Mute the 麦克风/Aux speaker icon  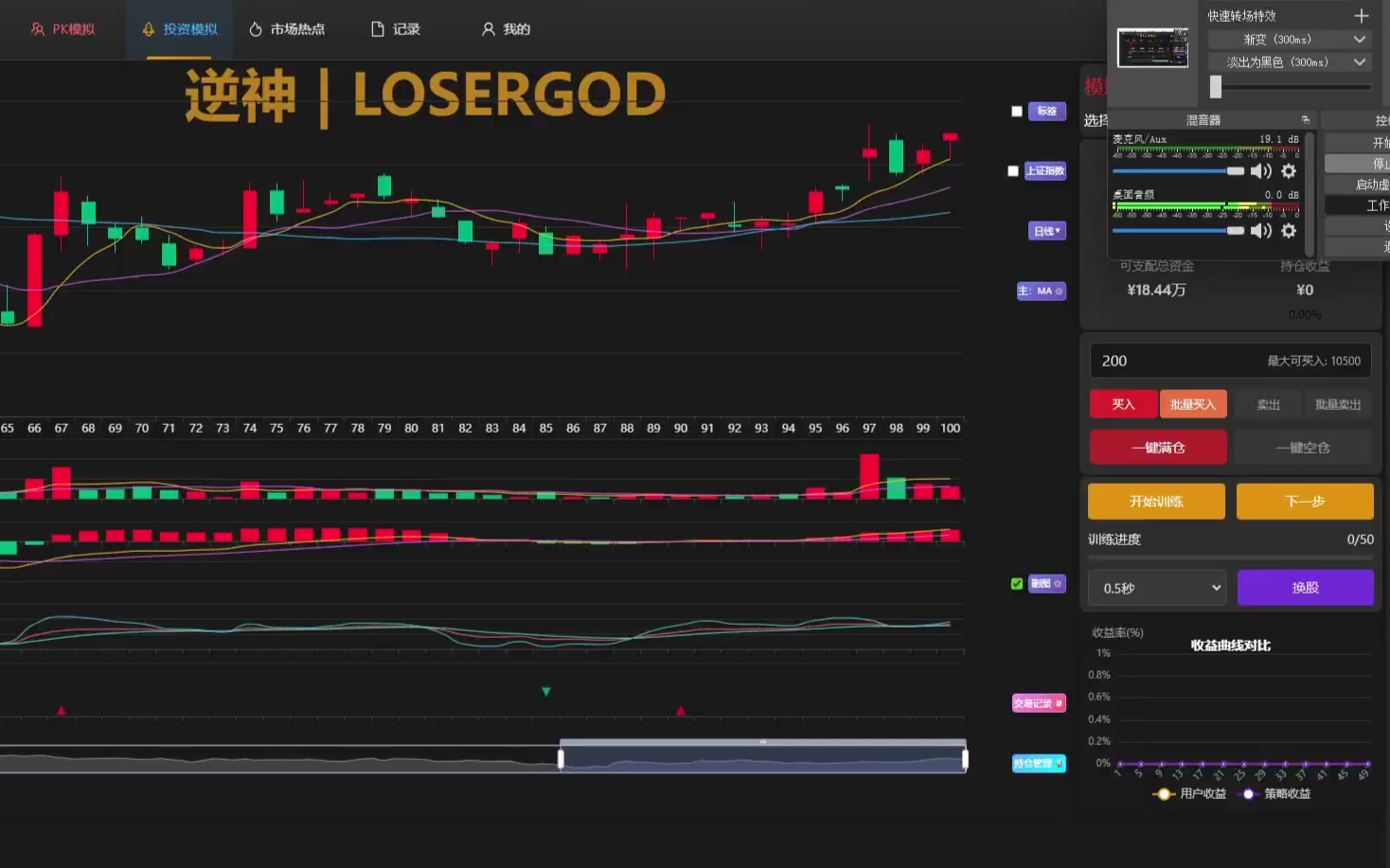[1260, 171]
